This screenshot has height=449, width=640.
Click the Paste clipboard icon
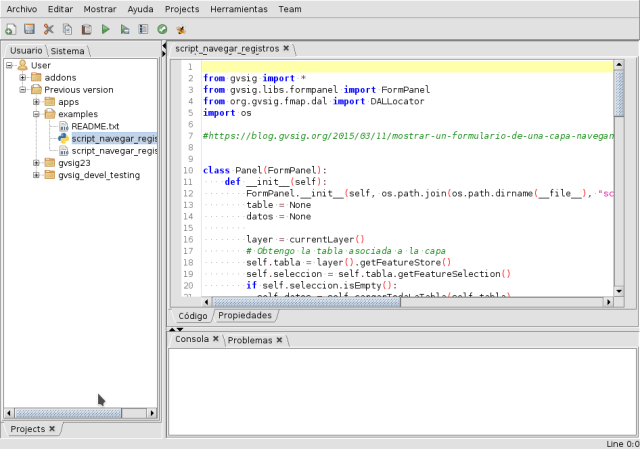86,30
